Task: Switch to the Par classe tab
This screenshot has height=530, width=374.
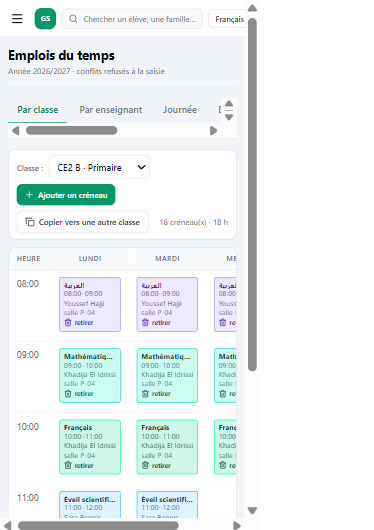Action: click(38, 110)
